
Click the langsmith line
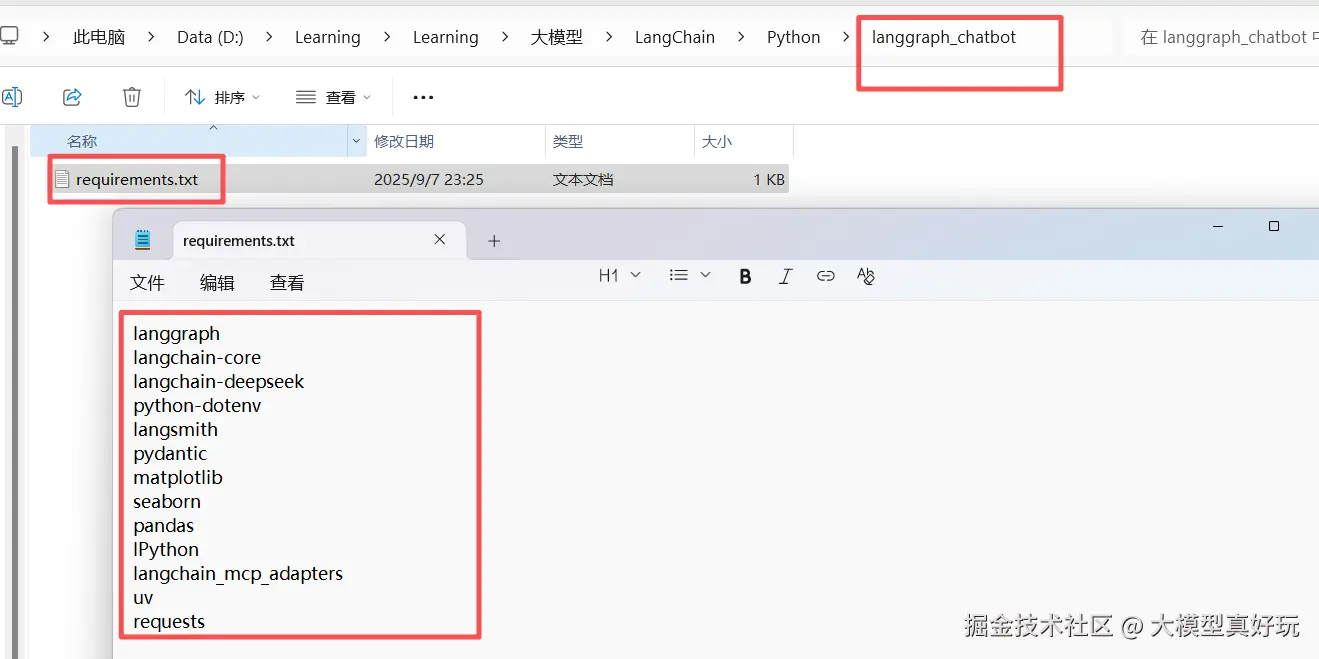point(176,430)
